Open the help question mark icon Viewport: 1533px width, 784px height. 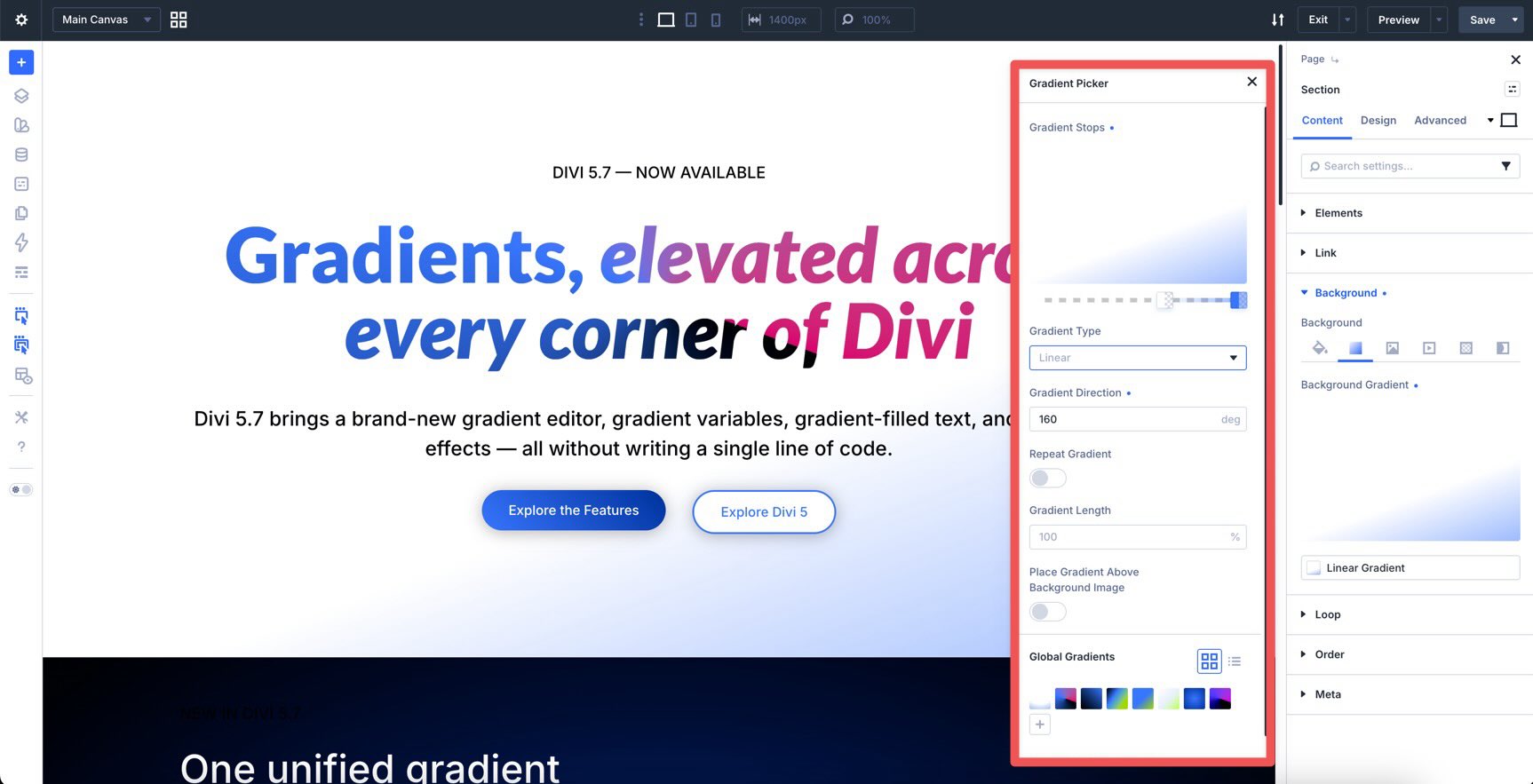[21, 447]
